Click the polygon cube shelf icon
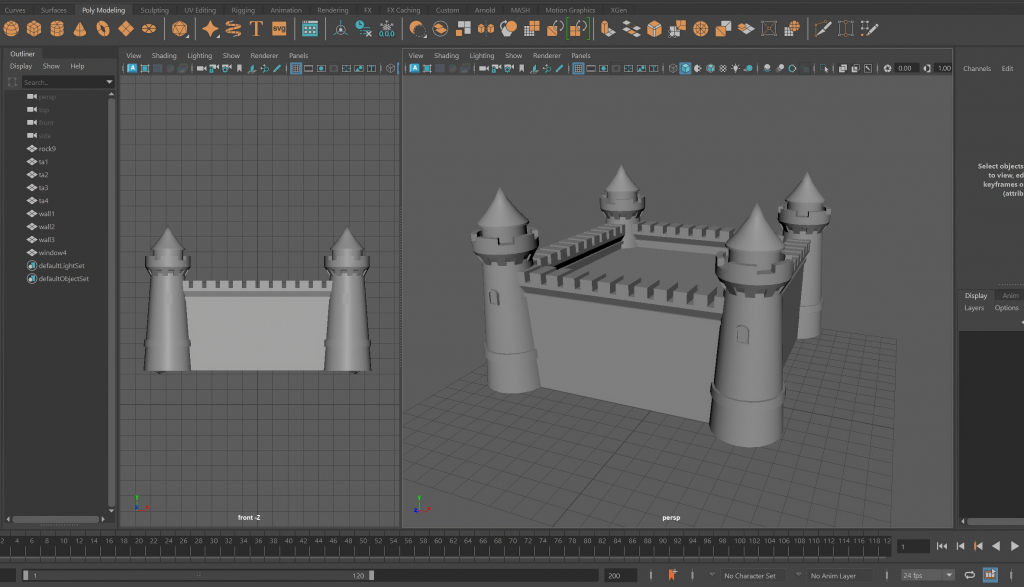Image resolution: width=1024 pixels, height=587 pixels. 35,29
